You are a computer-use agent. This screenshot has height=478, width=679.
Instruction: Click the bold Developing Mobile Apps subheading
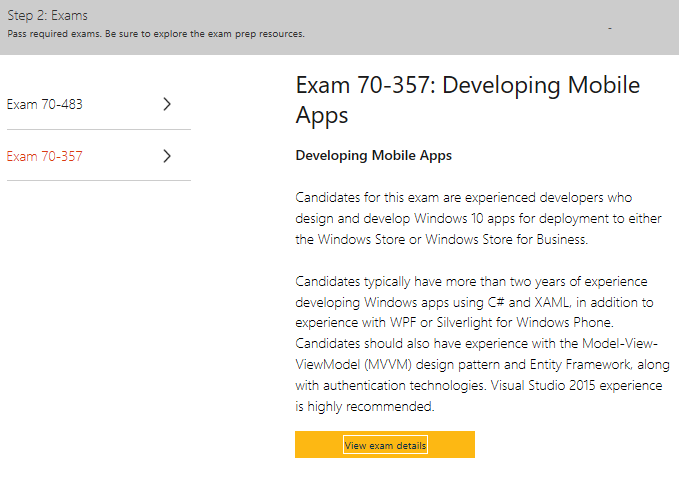[x=373, y=155]
